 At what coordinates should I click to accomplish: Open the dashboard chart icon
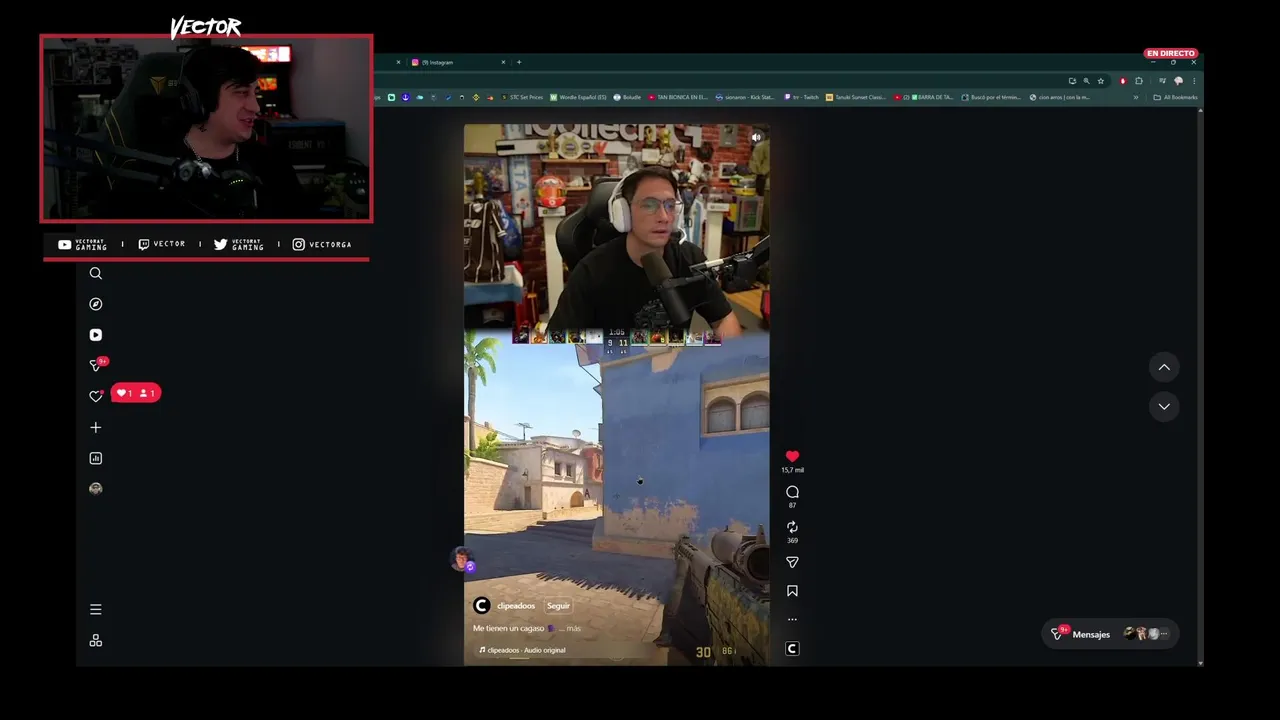click(x=96, y=458)
